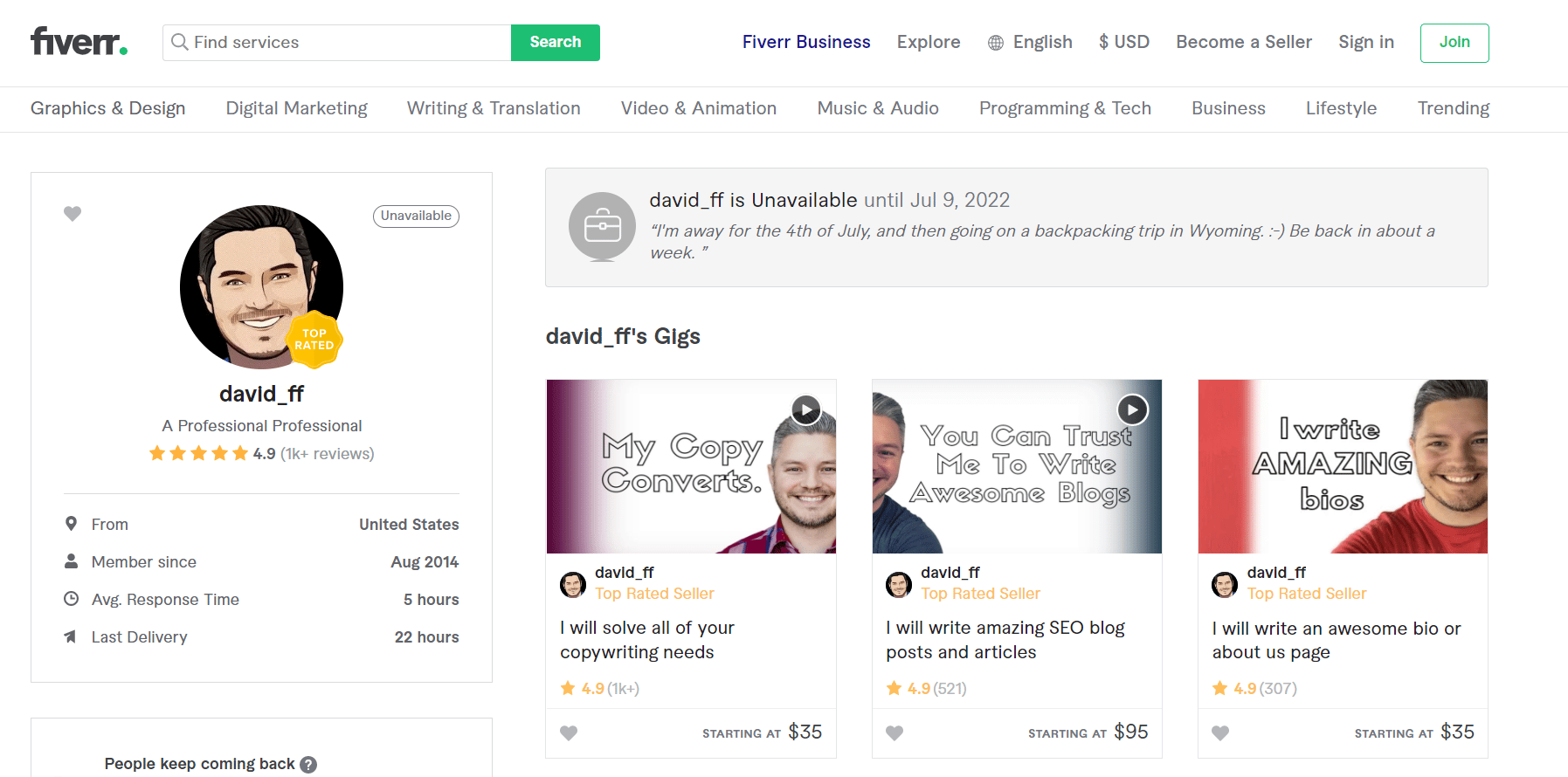Click the heart on the bio gig

click(1220, 732)
